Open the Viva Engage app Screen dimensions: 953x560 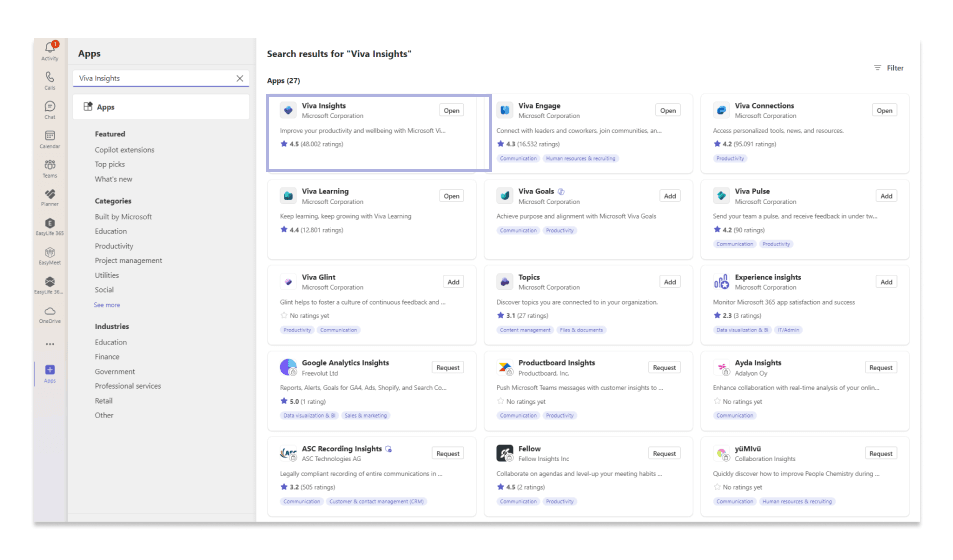point(667,110)
